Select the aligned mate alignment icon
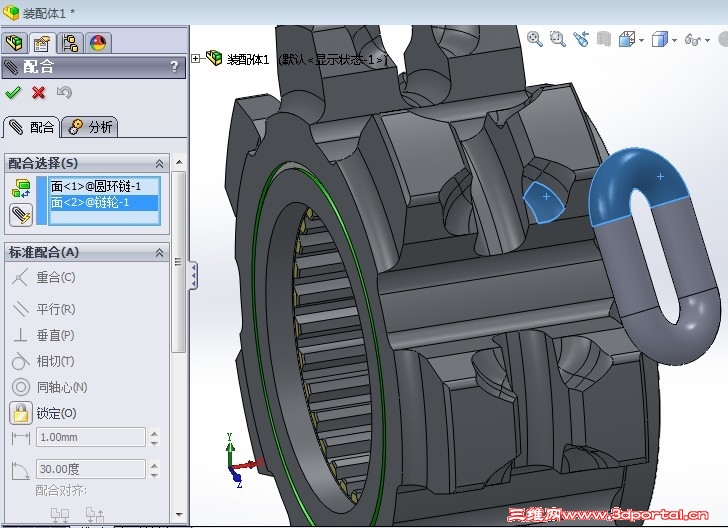 [x=60, y=515]
